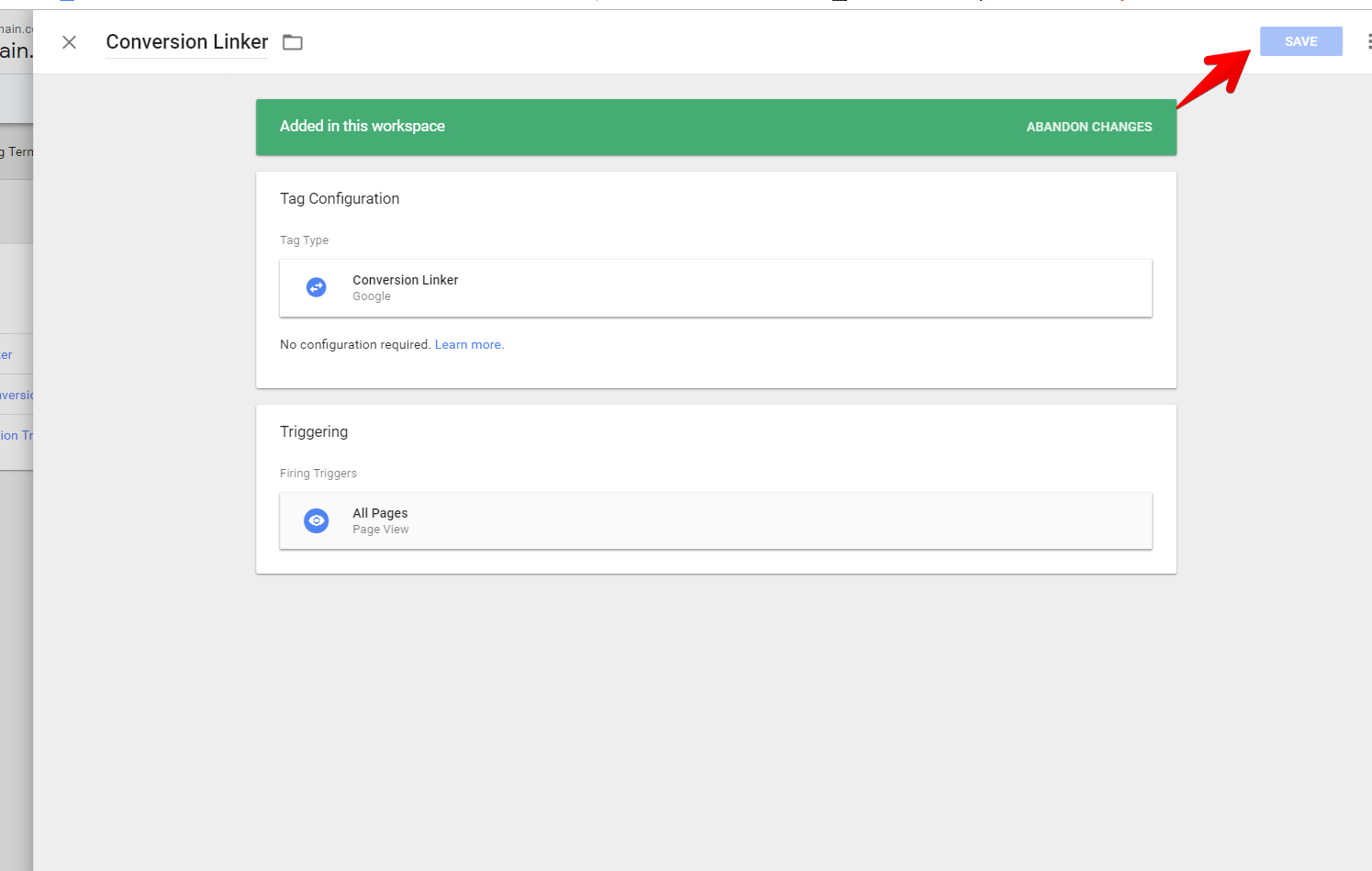Click the blue Conversion Linker tag type icon
The image size is (1372, 871).
click(x=316, y=287)
